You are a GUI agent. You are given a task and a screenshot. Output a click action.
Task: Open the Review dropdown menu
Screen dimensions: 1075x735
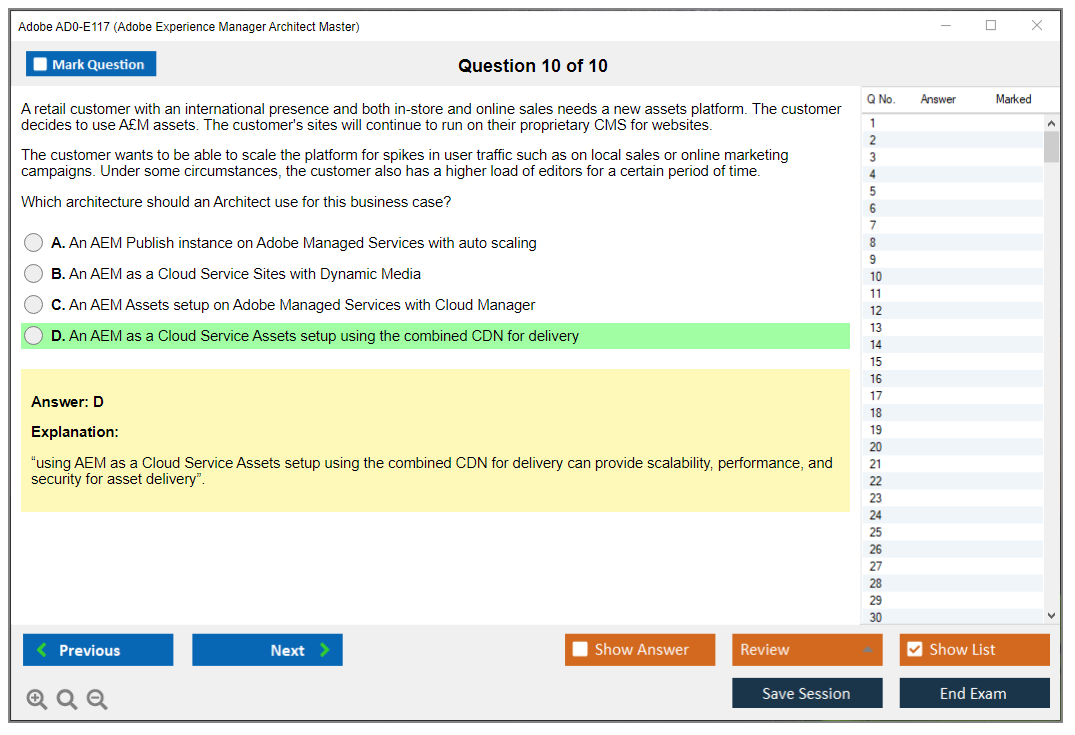coord(807,650)
